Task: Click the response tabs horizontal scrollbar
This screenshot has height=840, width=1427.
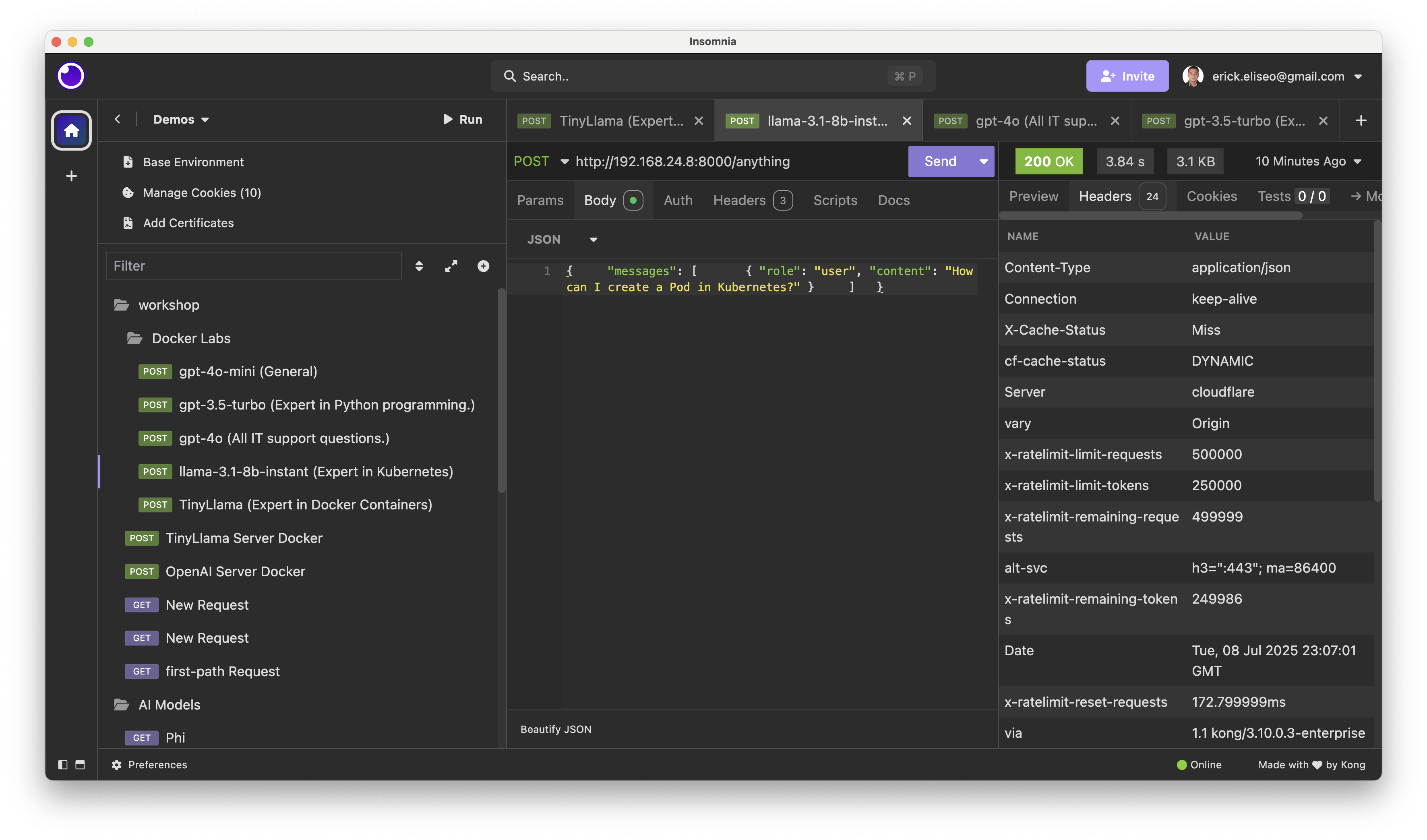Action: [1150, 216]
